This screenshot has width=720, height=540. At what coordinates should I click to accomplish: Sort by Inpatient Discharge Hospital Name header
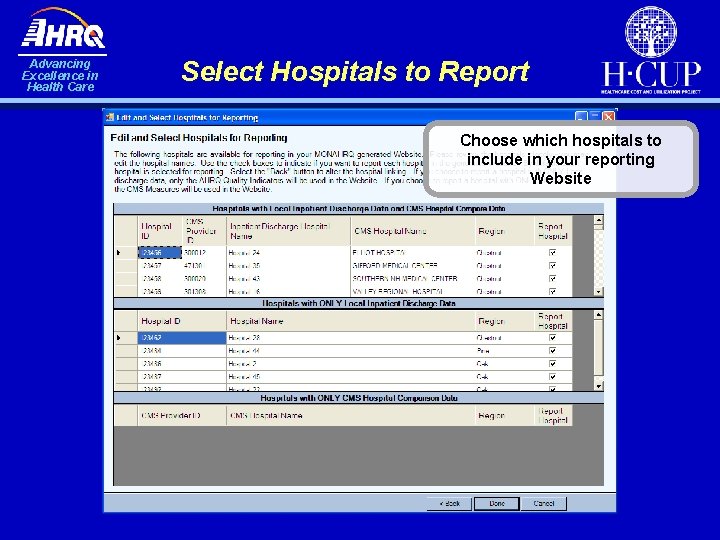pyautogui.click(x=288, y=231)
